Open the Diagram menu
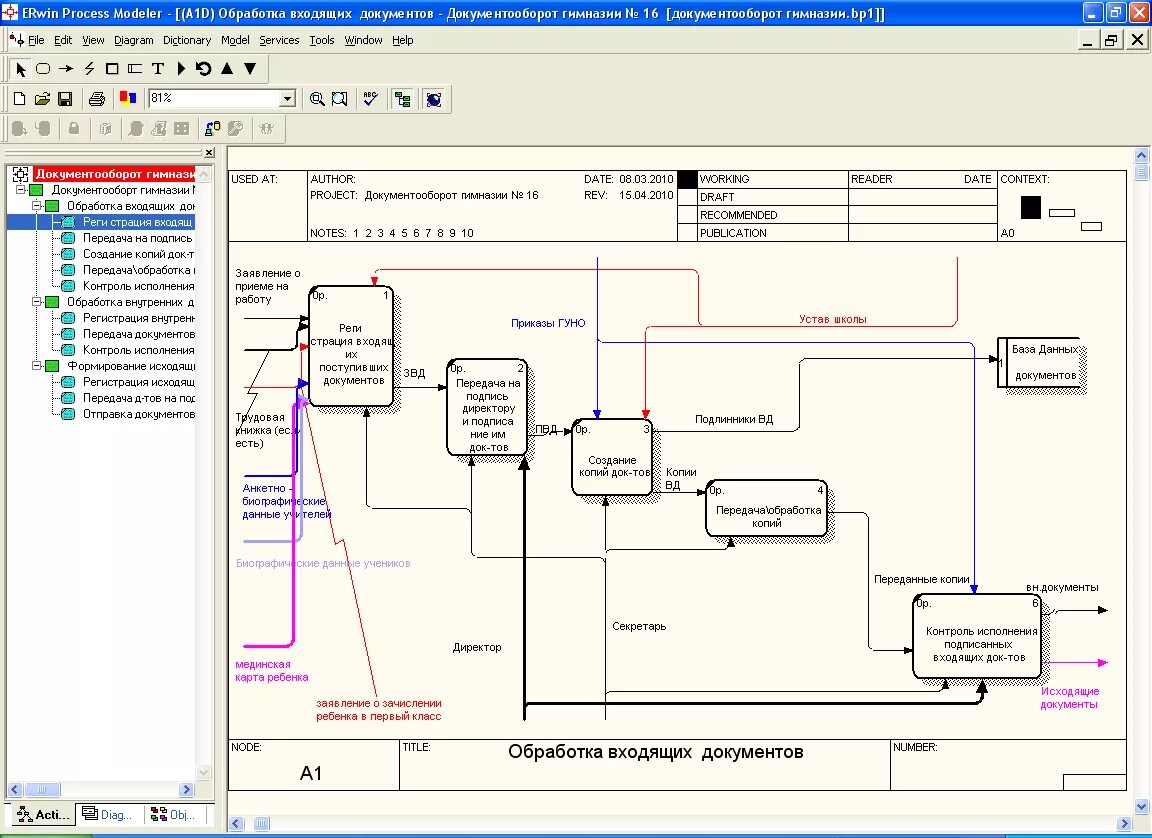 click(132, 40)
